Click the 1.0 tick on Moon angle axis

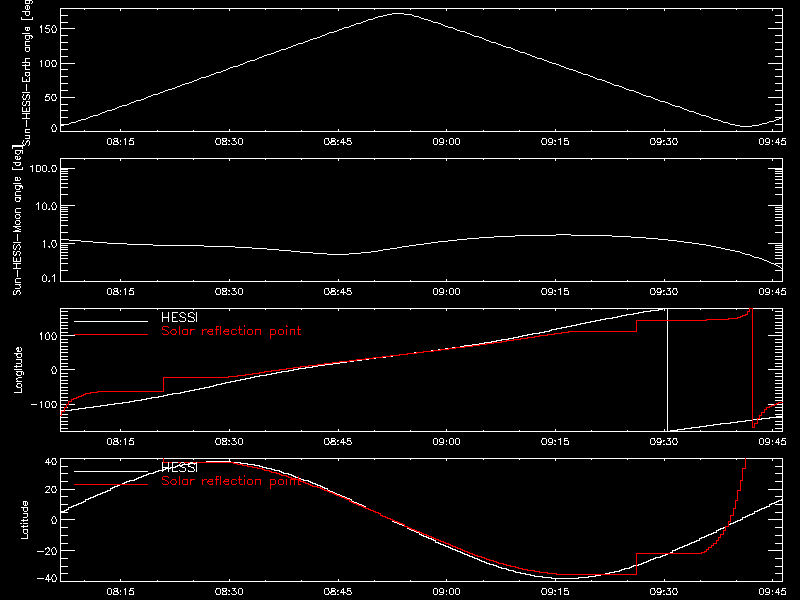[x=48, y=244]
